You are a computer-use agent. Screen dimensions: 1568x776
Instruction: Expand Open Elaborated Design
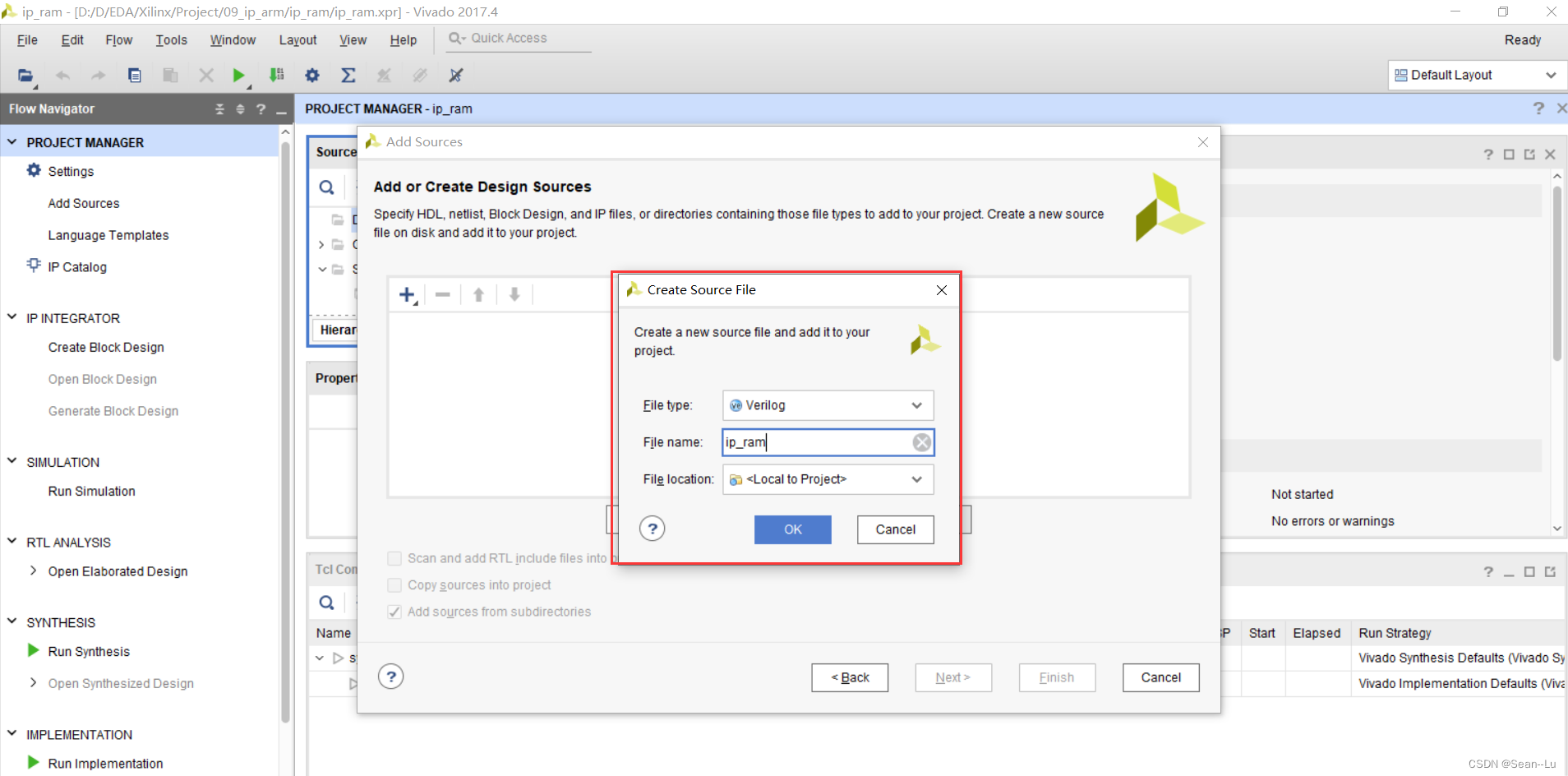tap(33, 570)
